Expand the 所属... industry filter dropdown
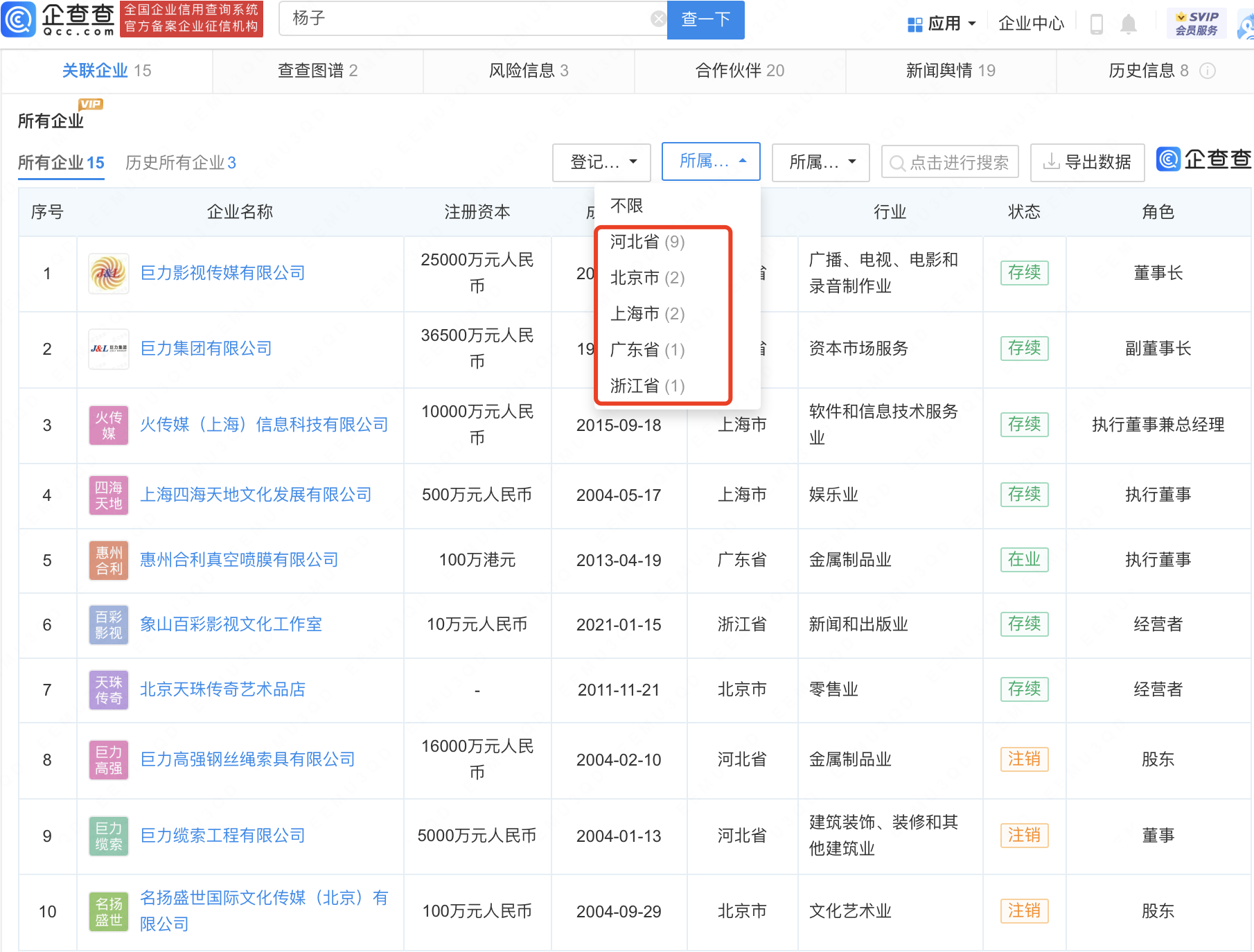The width and height of the screenshot is (1254, 952). click(x=821, y=162)
